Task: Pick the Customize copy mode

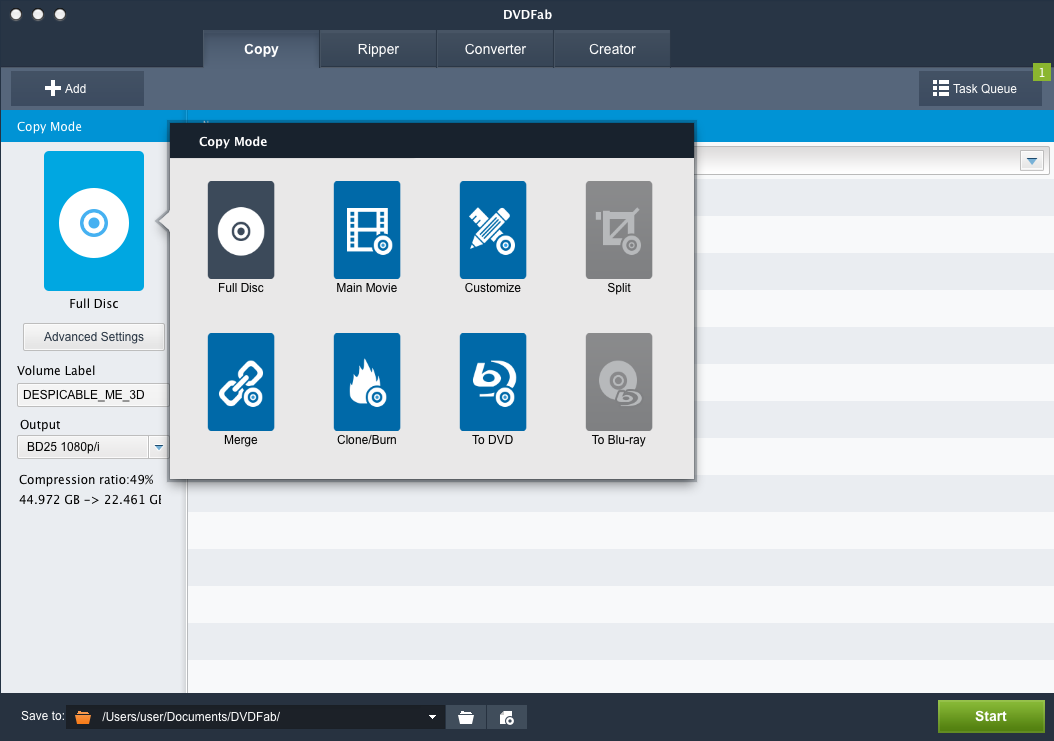Action: pos(493,230)
